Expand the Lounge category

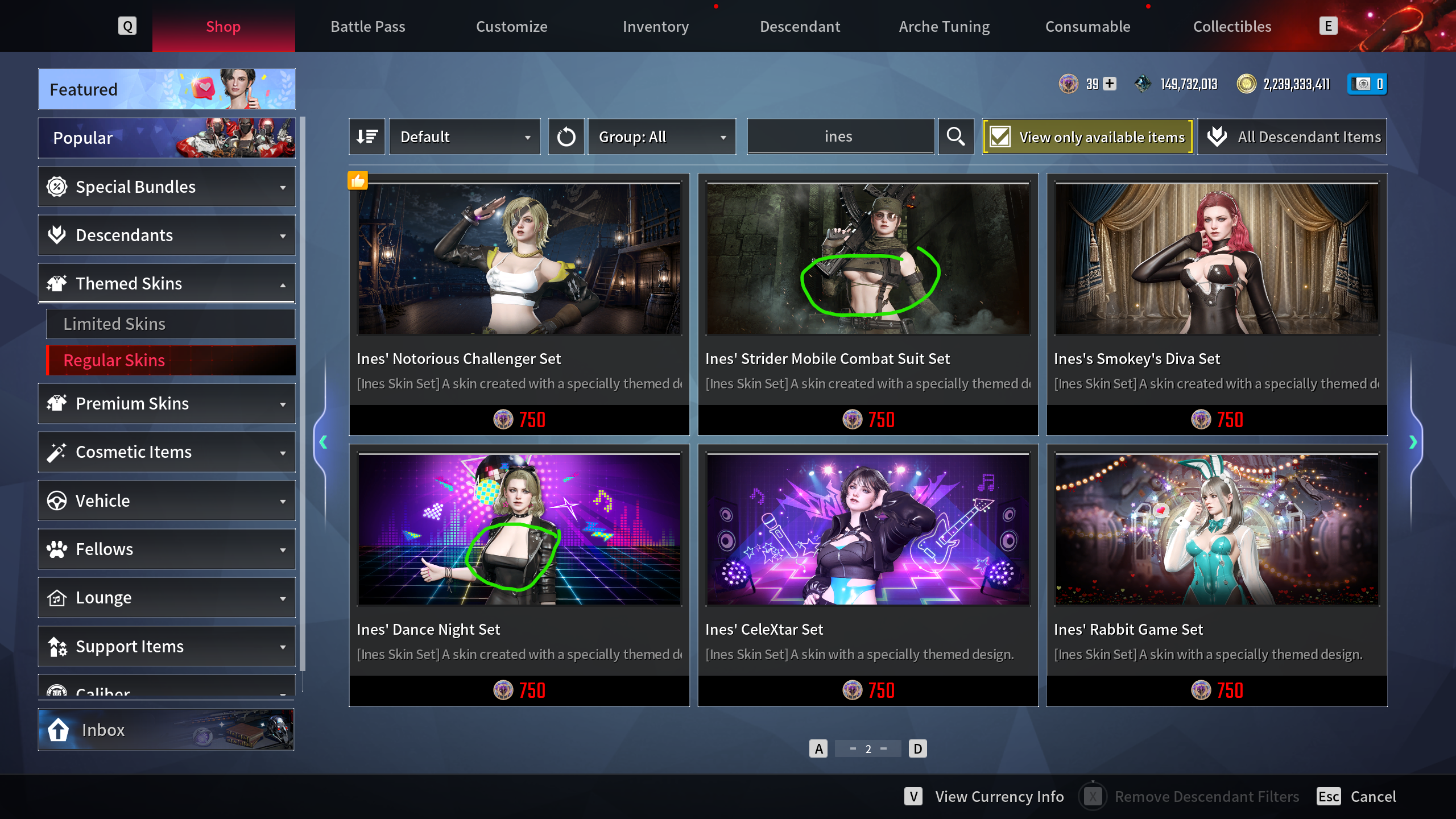click(167, 598)
